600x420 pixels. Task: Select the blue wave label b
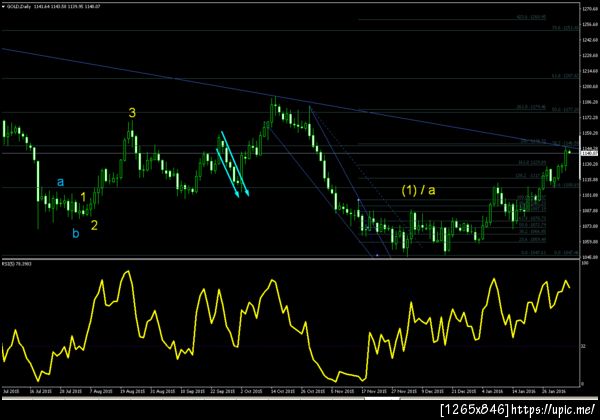point(76,233)
